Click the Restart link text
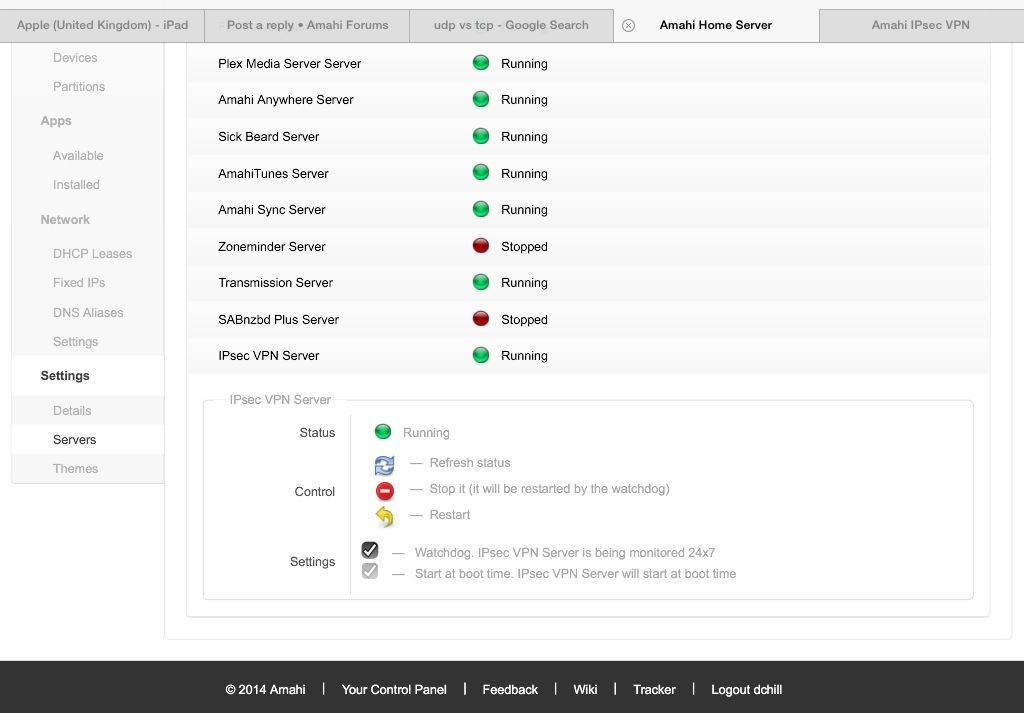This screenshot has height=713, width=1024. (x=450, y=515)
